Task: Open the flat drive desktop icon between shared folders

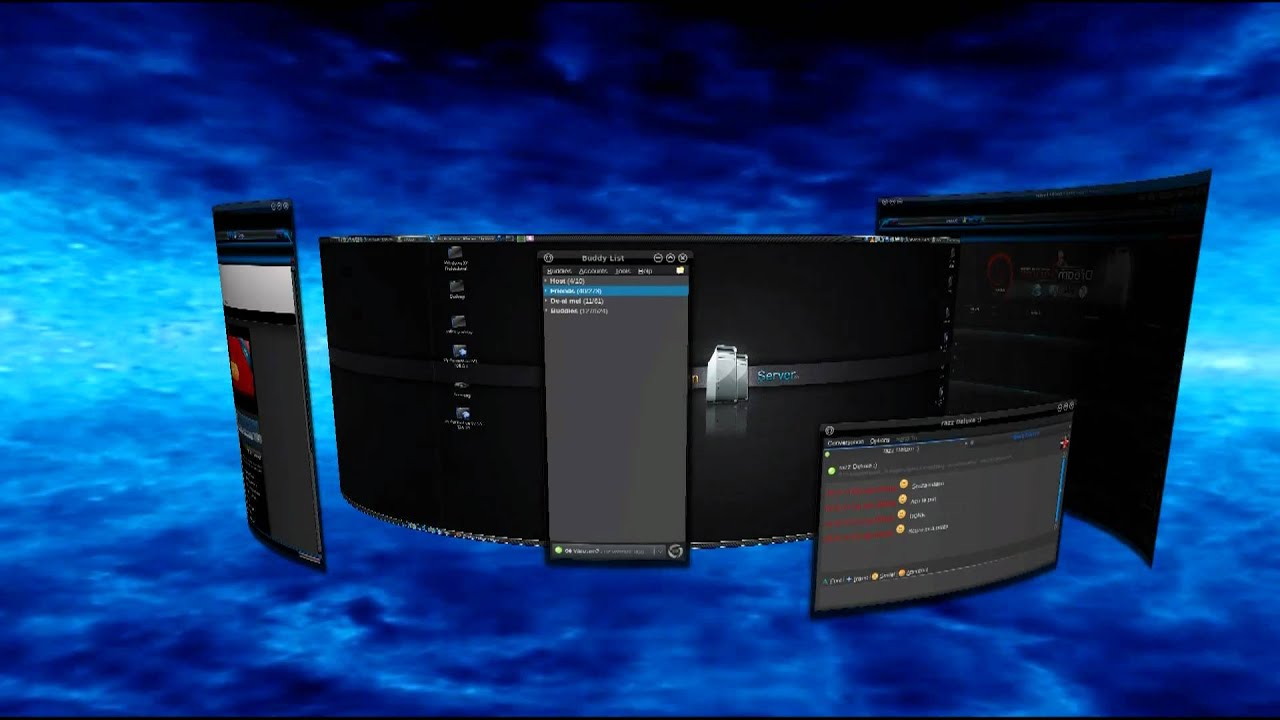Action: click(461, 384)
